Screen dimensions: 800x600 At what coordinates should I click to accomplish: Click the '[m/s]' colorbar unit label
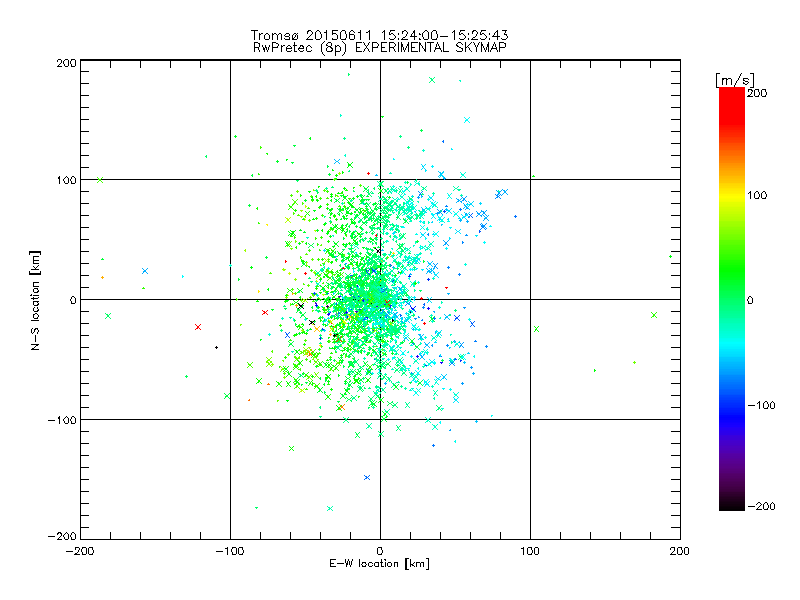(735, 80)
